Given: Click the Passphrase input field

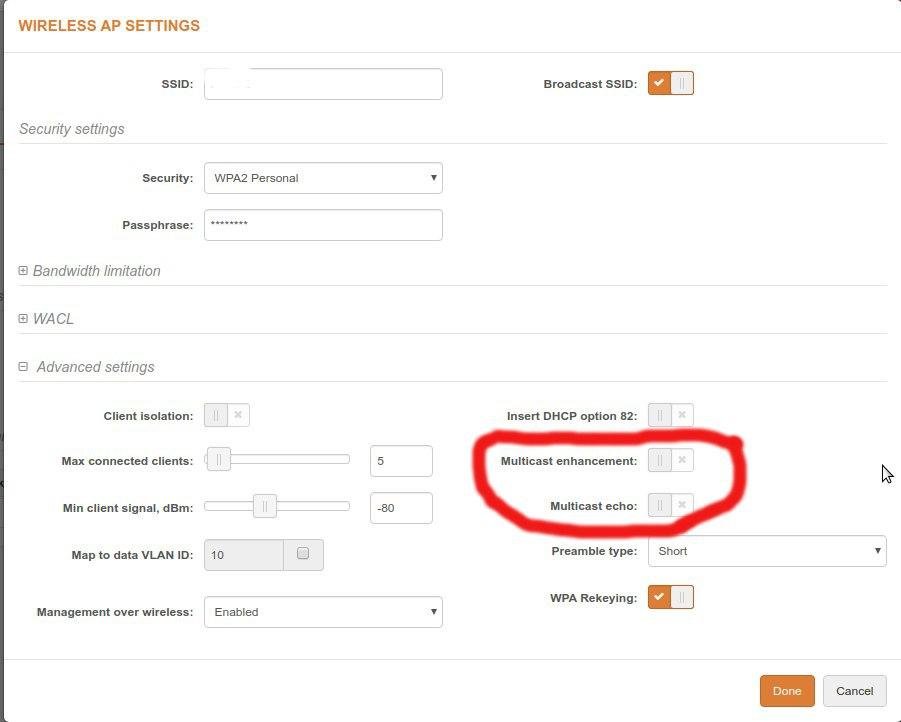Looking at the screenshot, I should pyautogui.click(x=323, y=225).
